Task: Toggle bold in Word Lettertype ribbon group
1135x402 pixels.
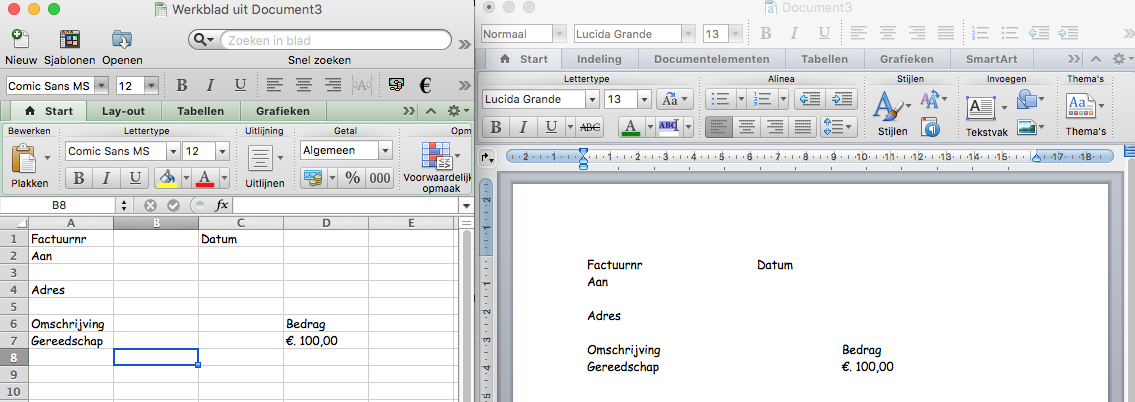Action: point(494,127)
